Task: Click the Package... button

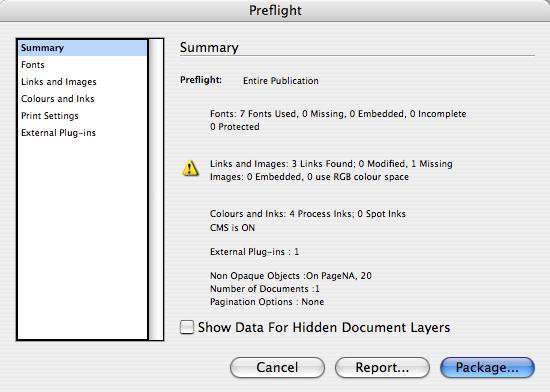Action: click(487, 367)
